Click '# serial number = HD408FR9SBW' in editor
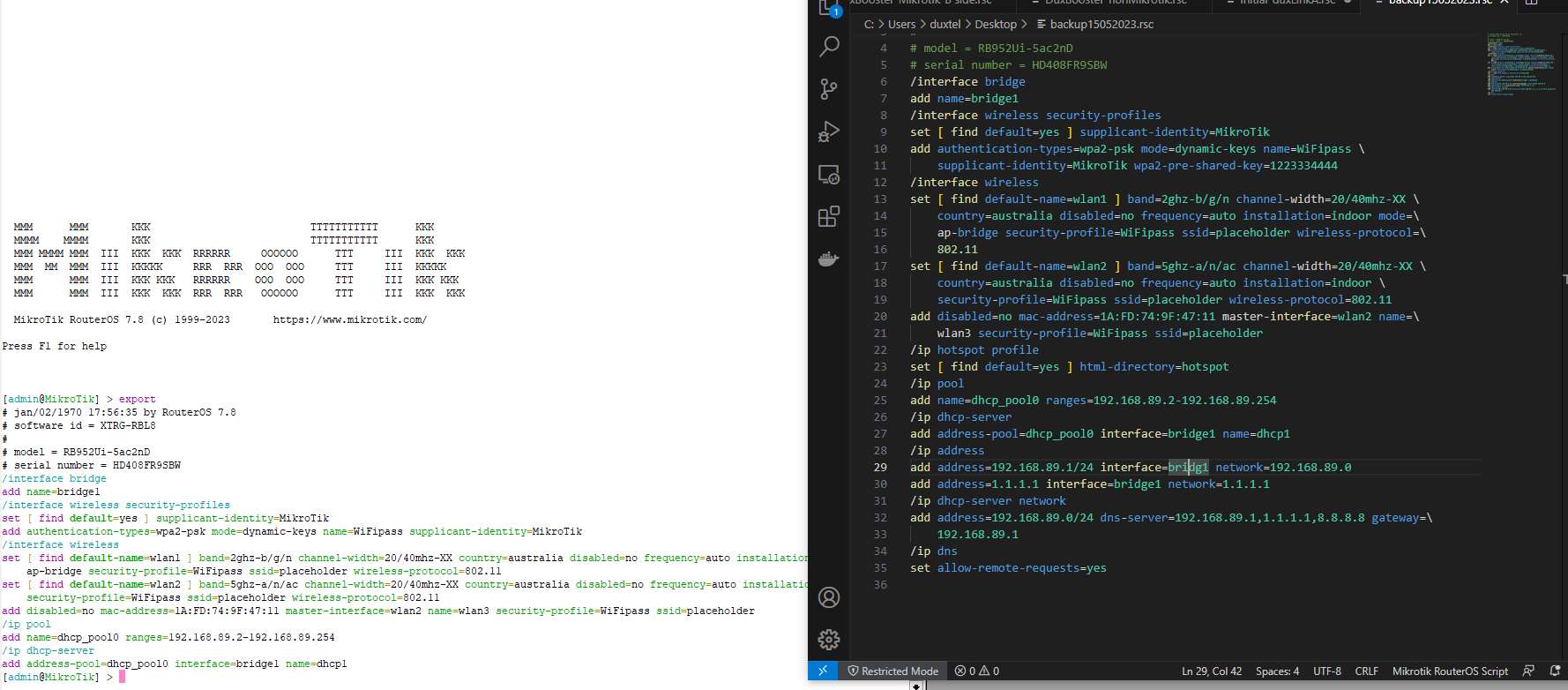This screenshot has width=1568, height=690. click(1008, 64)
